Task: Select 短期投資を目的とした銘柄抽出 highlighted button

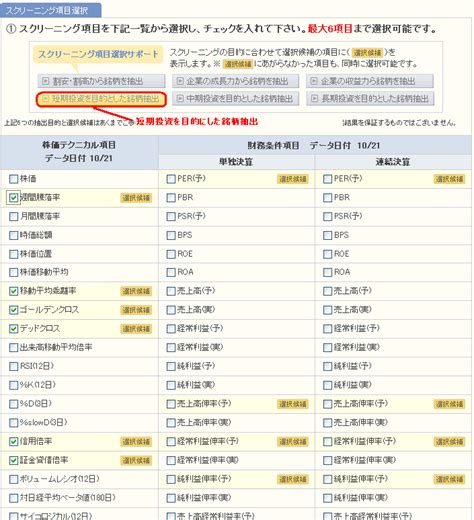Action: [x=101, y=99]
